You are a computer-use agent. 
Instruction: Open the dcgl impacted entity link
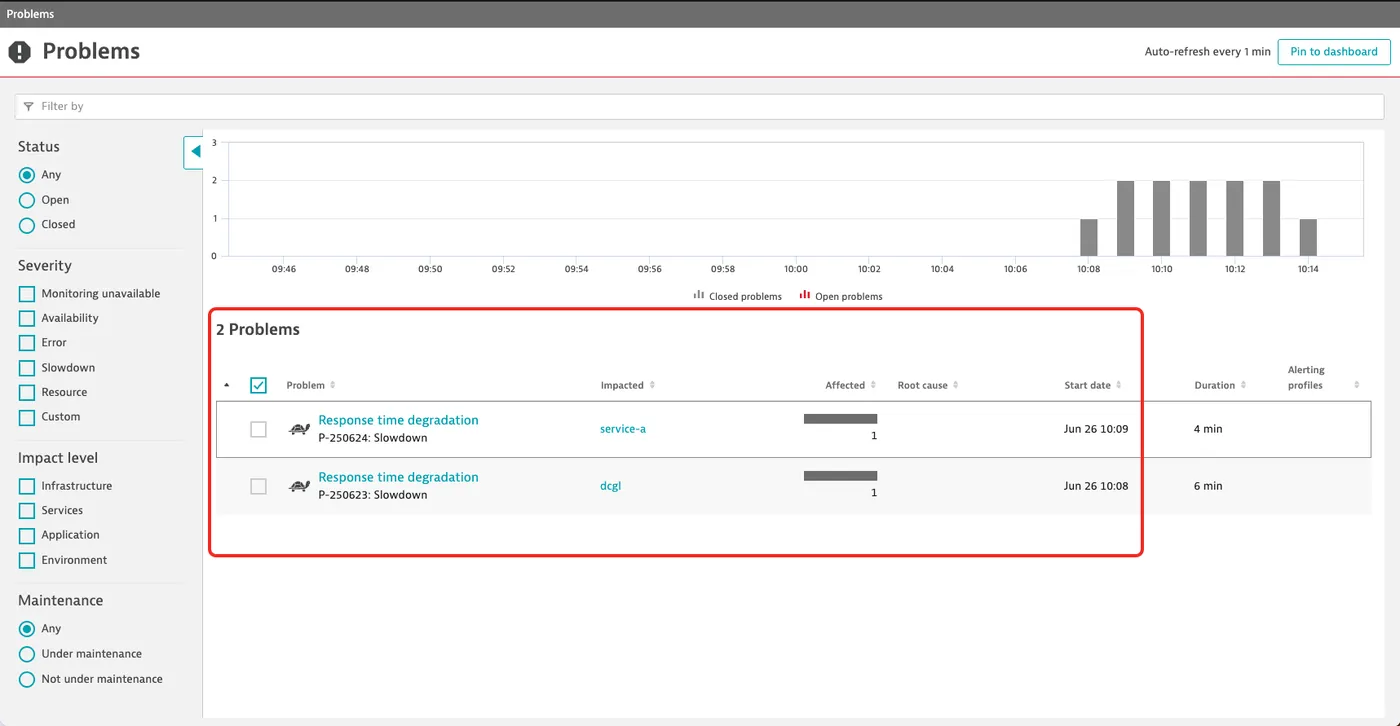pyautogui.click(x=610, y=486)
